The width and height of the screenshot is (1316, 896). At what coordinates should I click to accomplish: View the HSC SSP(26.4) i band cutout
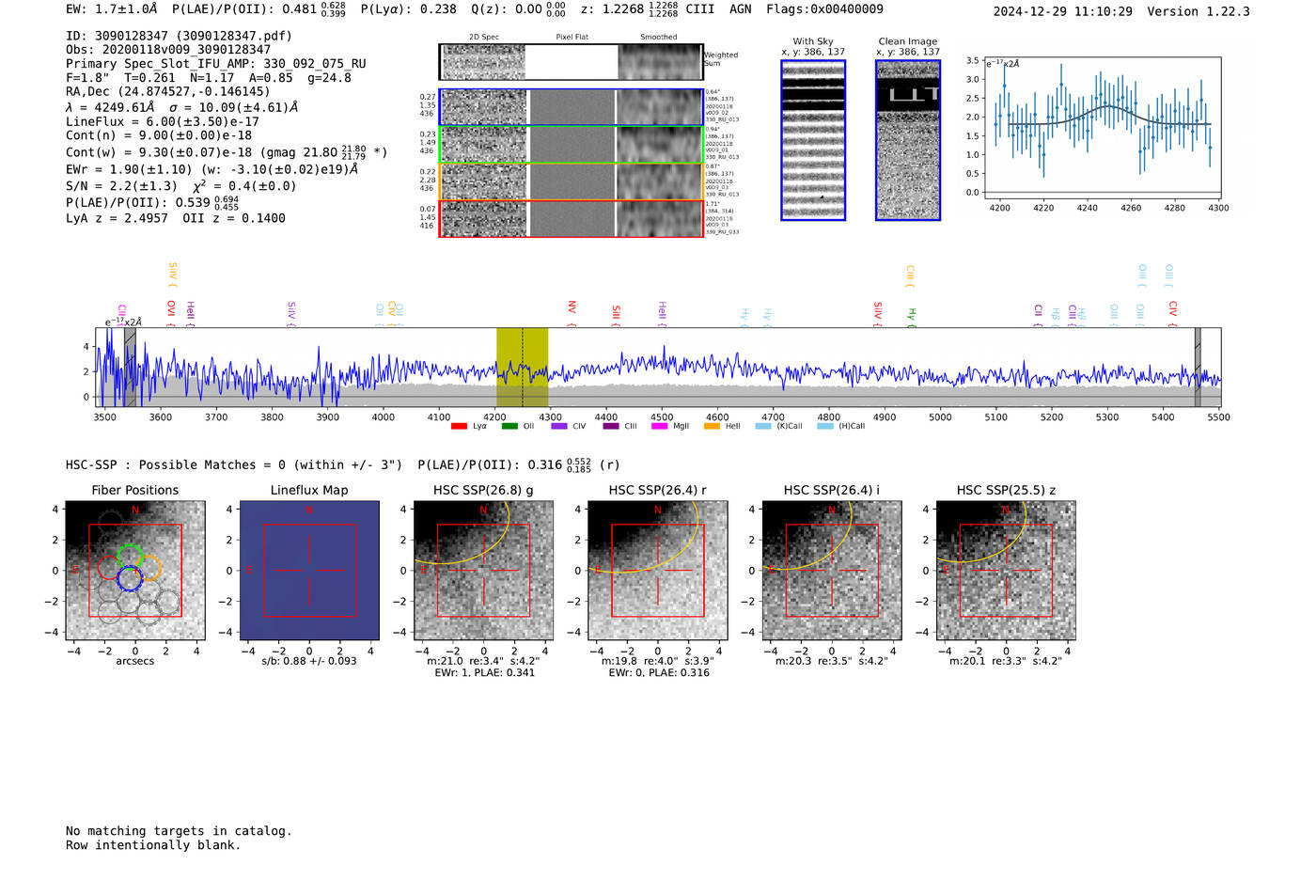[832, 571]
